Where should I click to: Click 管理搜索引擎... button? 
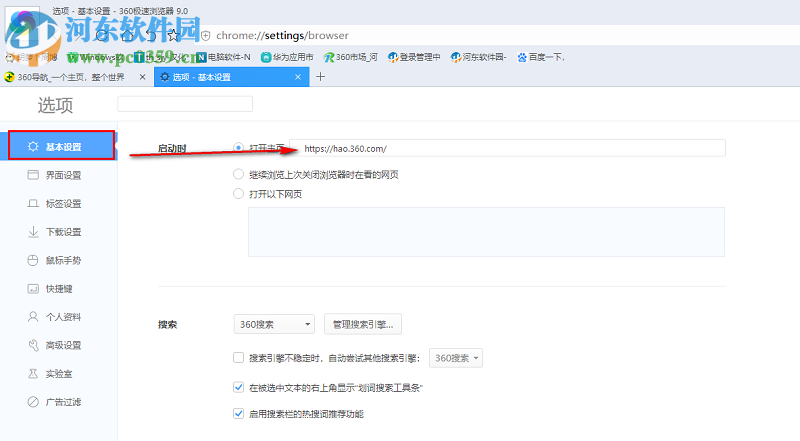(363, 324)
